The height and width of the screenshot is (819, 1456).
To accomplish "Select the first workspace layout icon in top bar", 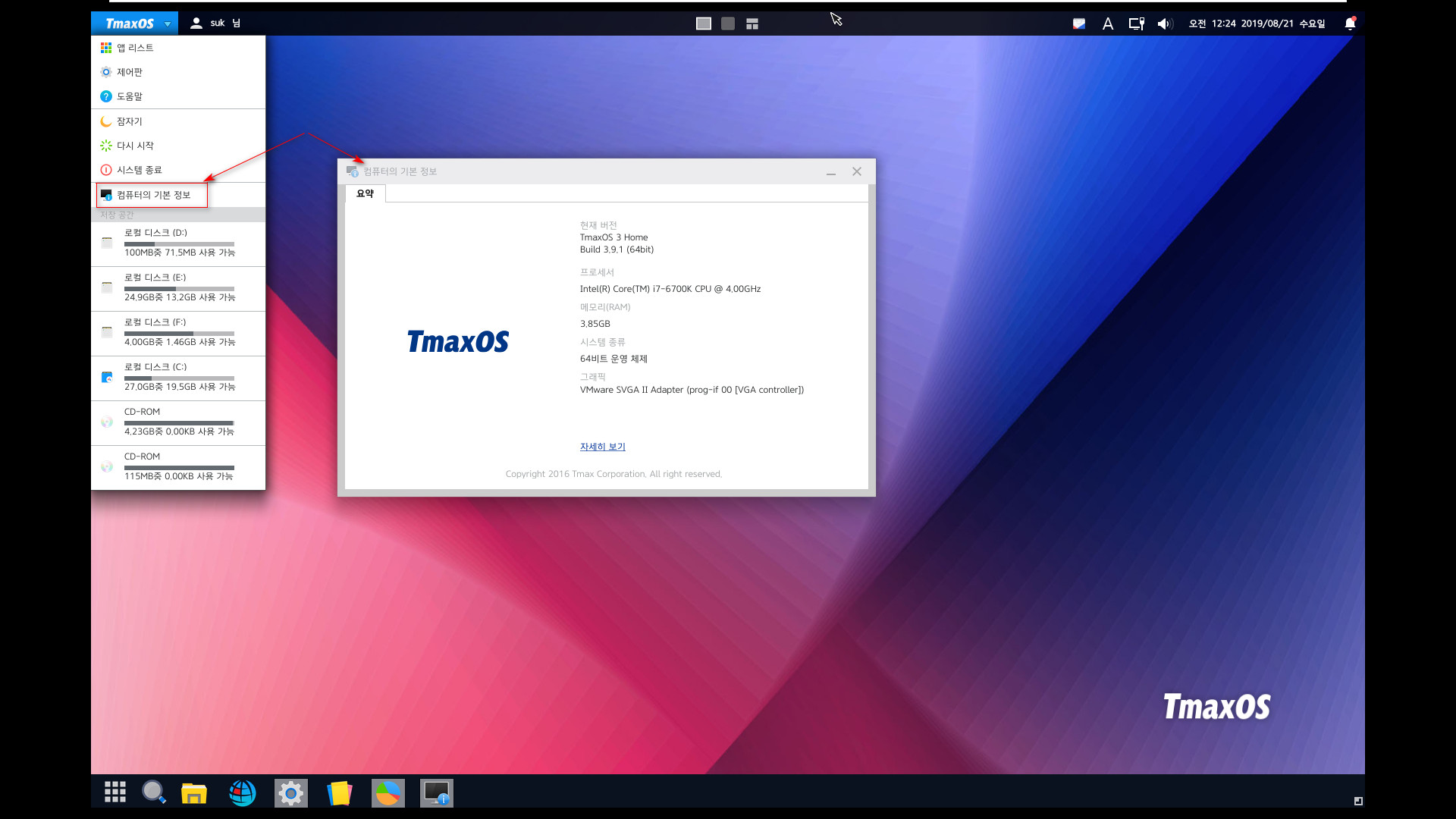I will [x=704, y=24].
